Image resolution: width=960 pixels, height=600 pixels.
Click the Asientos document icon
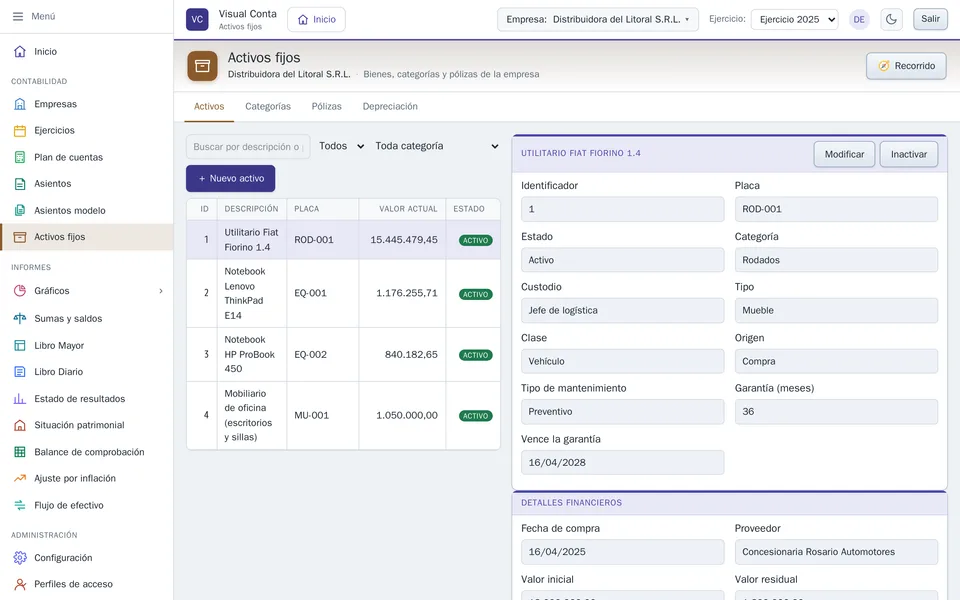click(20, 184)
